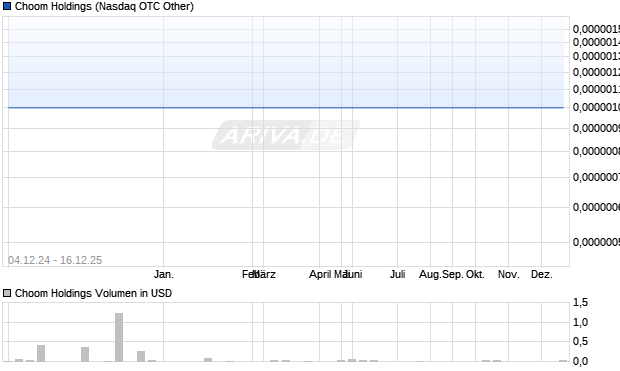
Task: Select the 'Choom Holdings Volumen in USD' label
Action: [93, 293]
